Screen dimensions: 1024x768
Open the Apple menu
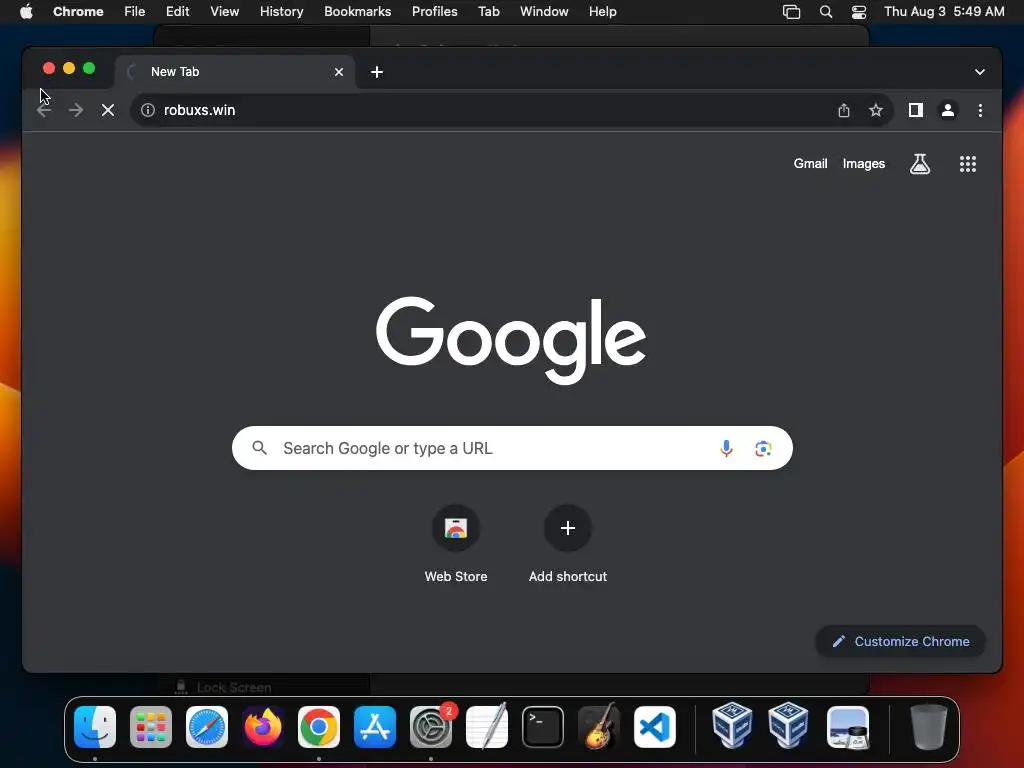point(26,11)
